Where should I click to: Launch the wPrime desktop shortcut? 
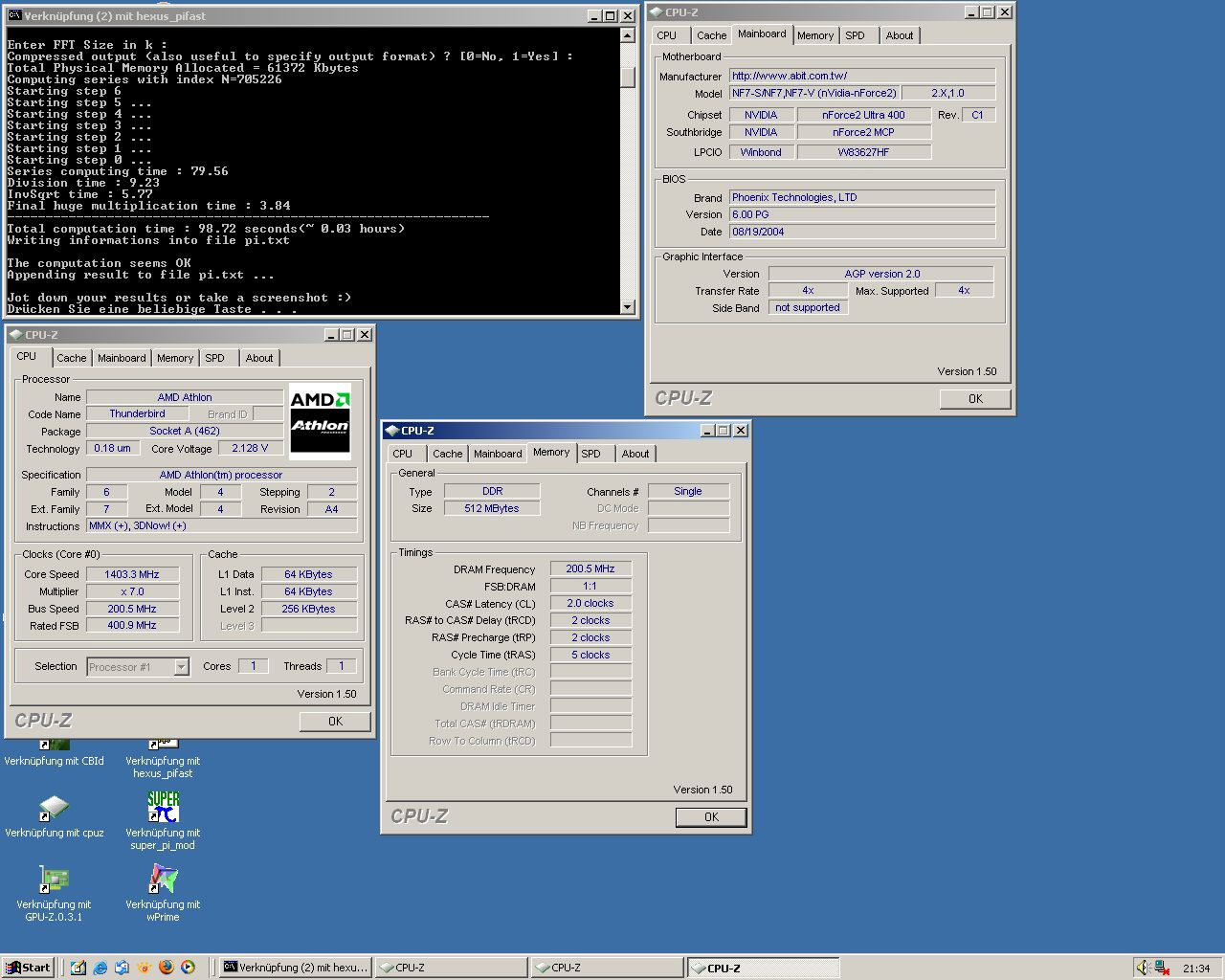(x=163, y=879)
